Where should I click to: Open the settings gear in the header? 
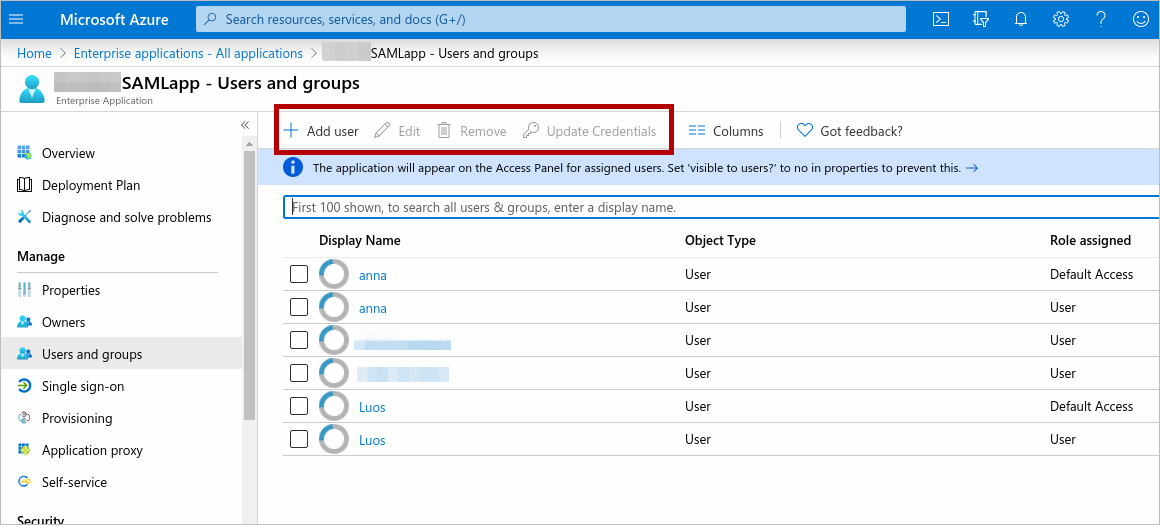point(1061,19)
